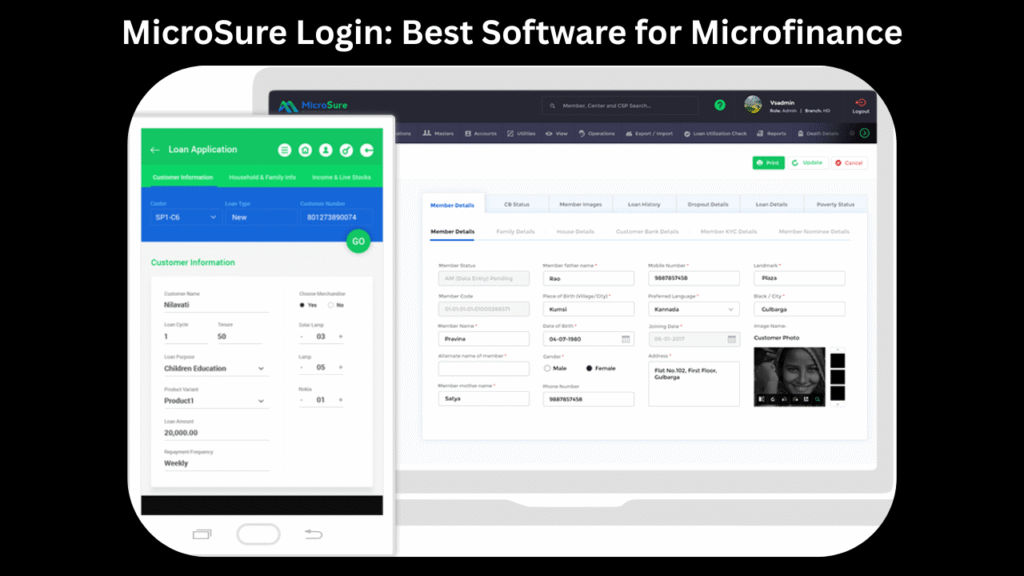1024x576 pixels.
Task: Click the green help question mark icon
Action: tap(720, 105)
